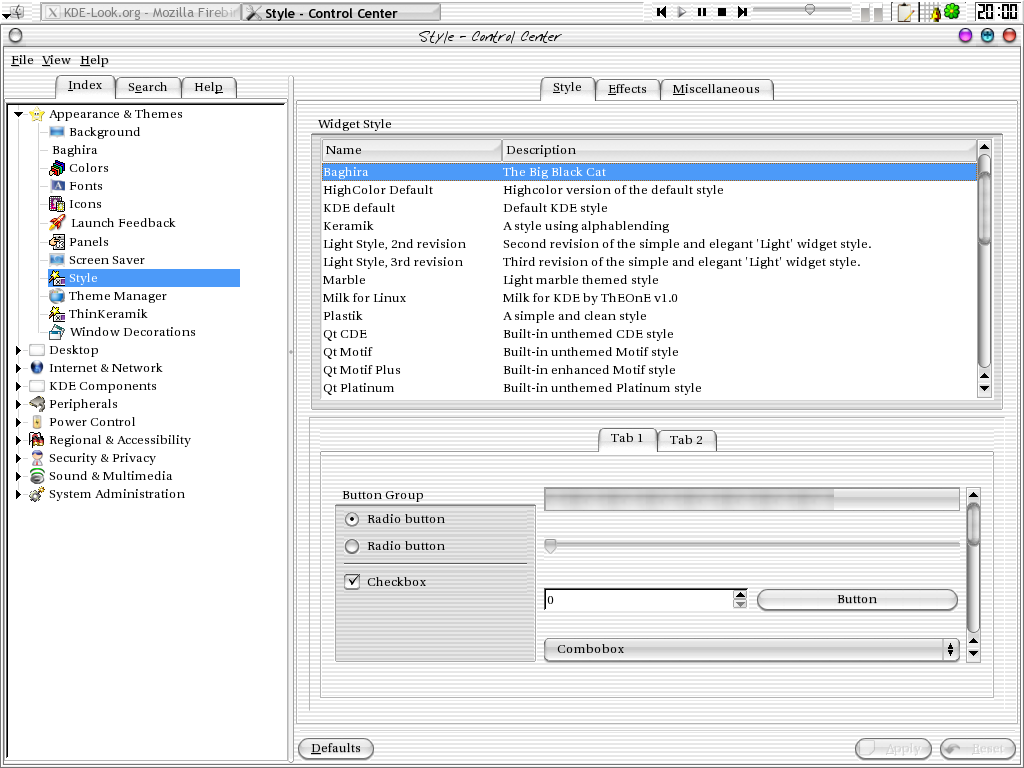
Task: Click the clock showing 20:00
Action: tap(997, 12)
